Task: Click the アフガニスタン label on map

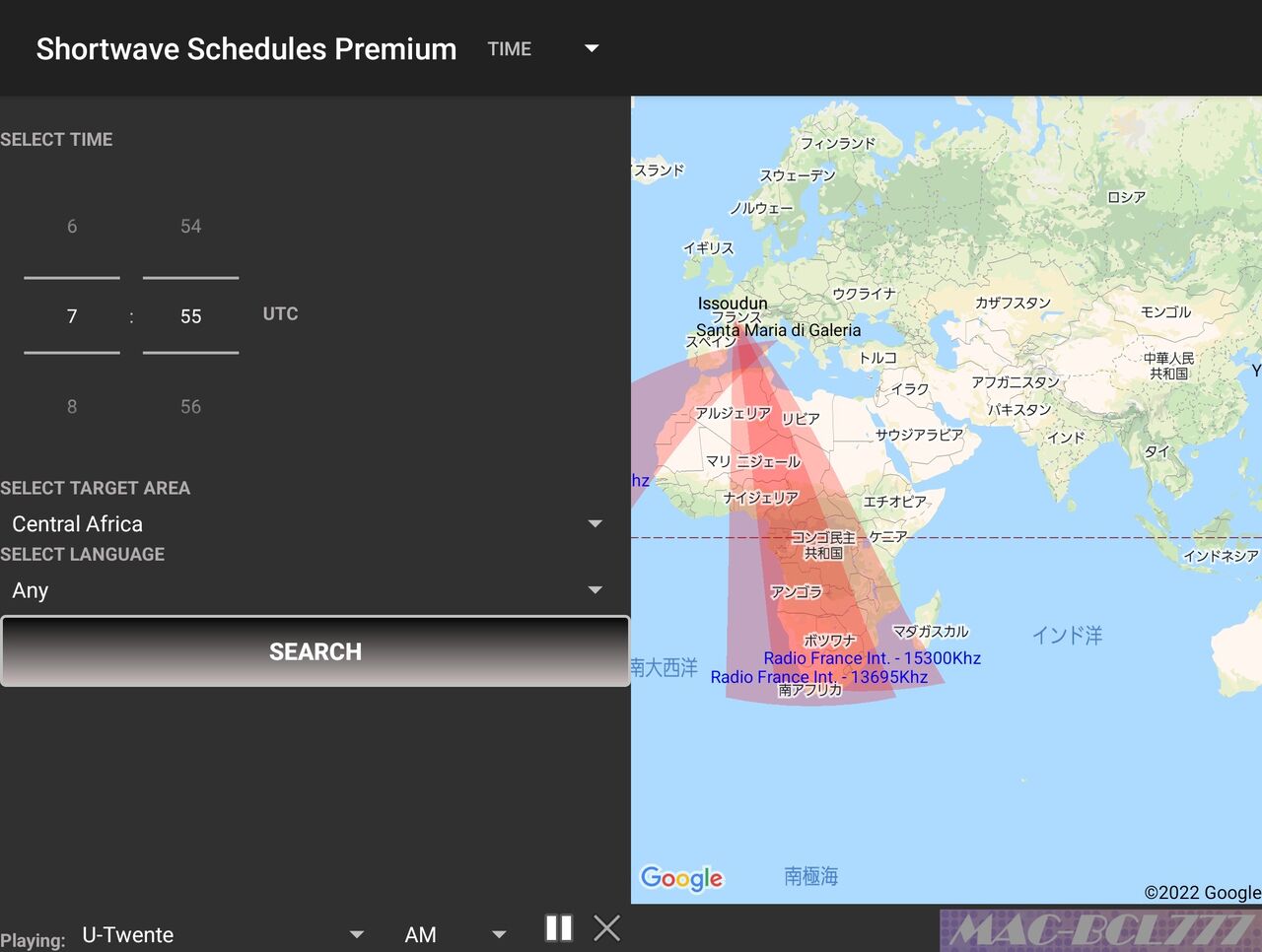Action: [1016, 382]
